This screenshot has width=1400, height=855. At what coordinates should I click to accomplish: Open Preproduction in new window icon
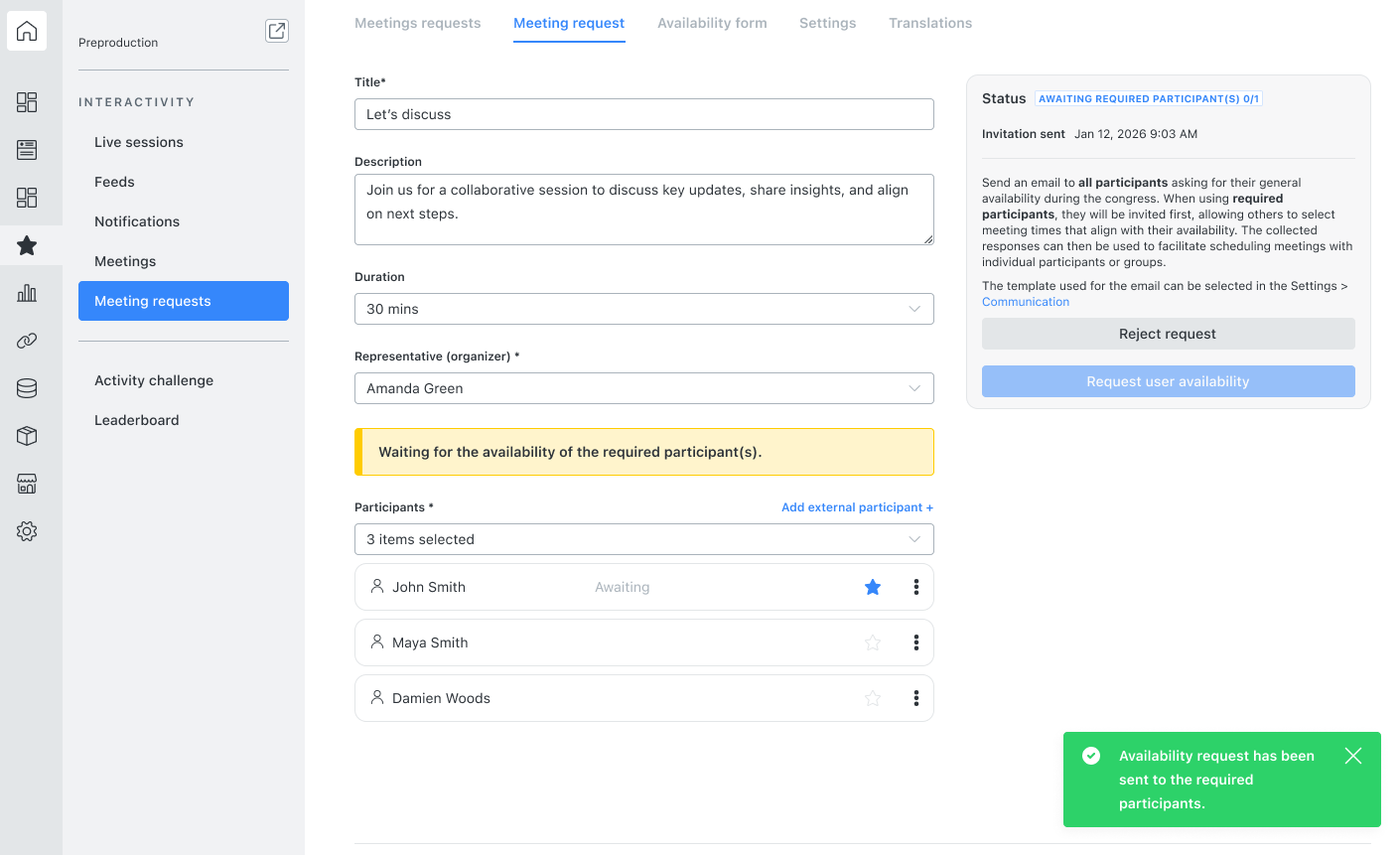[x=277, y=31]
